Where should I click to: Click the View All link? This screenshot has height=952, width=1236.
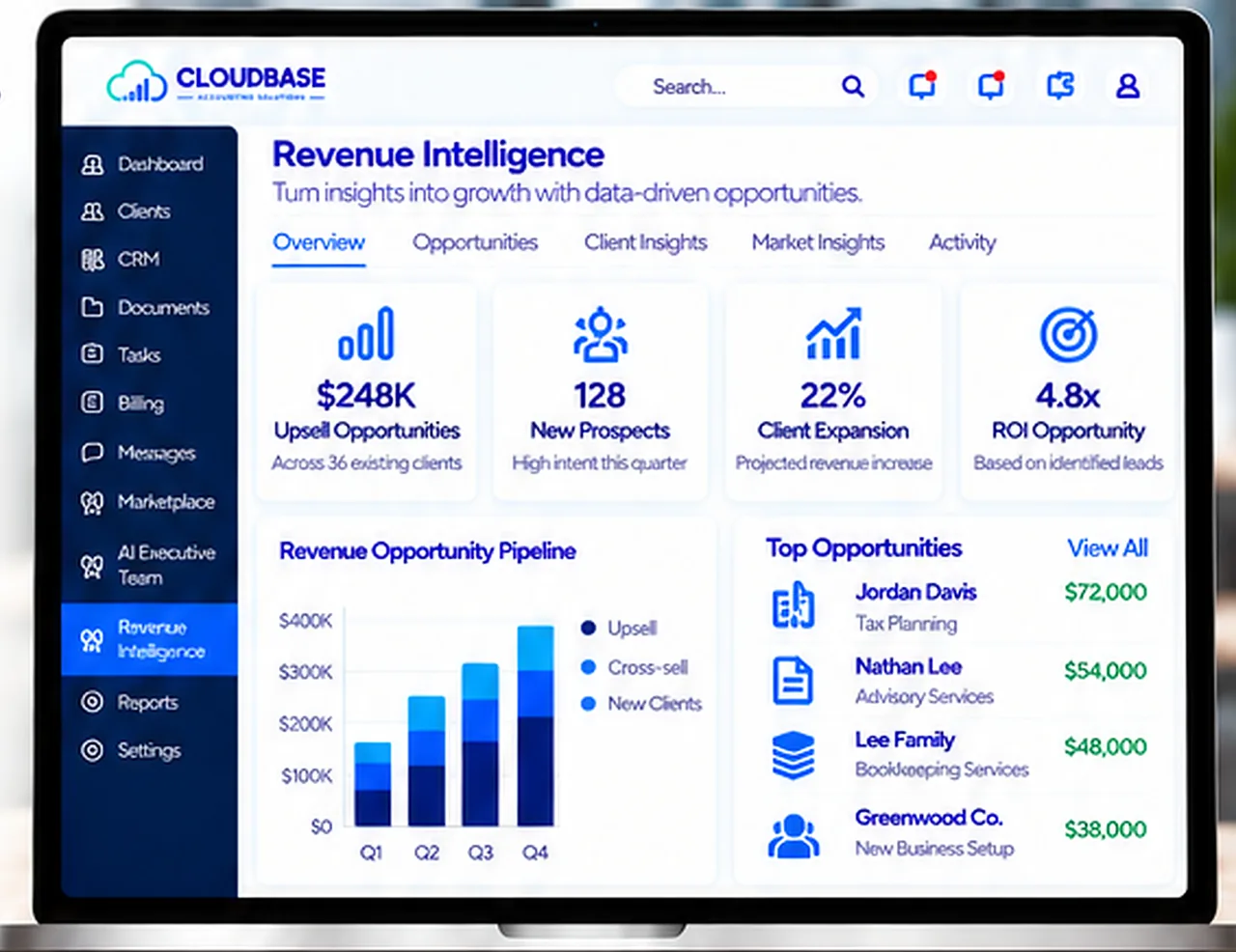pos(1108,548)
